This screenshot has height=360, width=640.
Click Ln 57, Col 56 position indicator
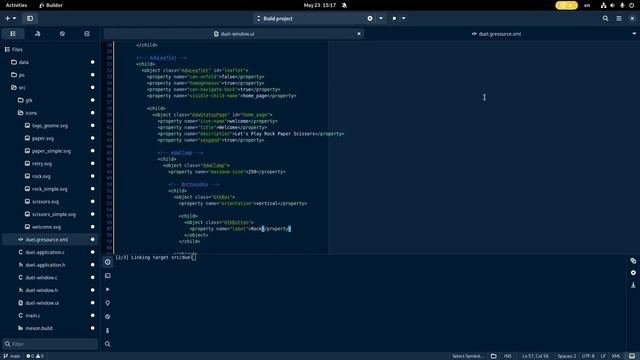pyautogui.click(x=536, y=356)
